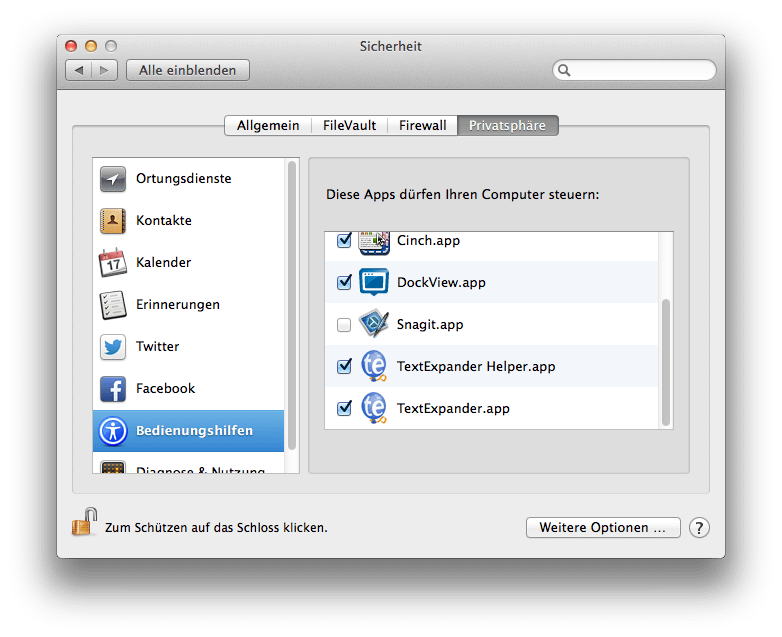The image size is (782, 637).
Task: Click the Weitere Optionen button
Action: click(602, 527)
